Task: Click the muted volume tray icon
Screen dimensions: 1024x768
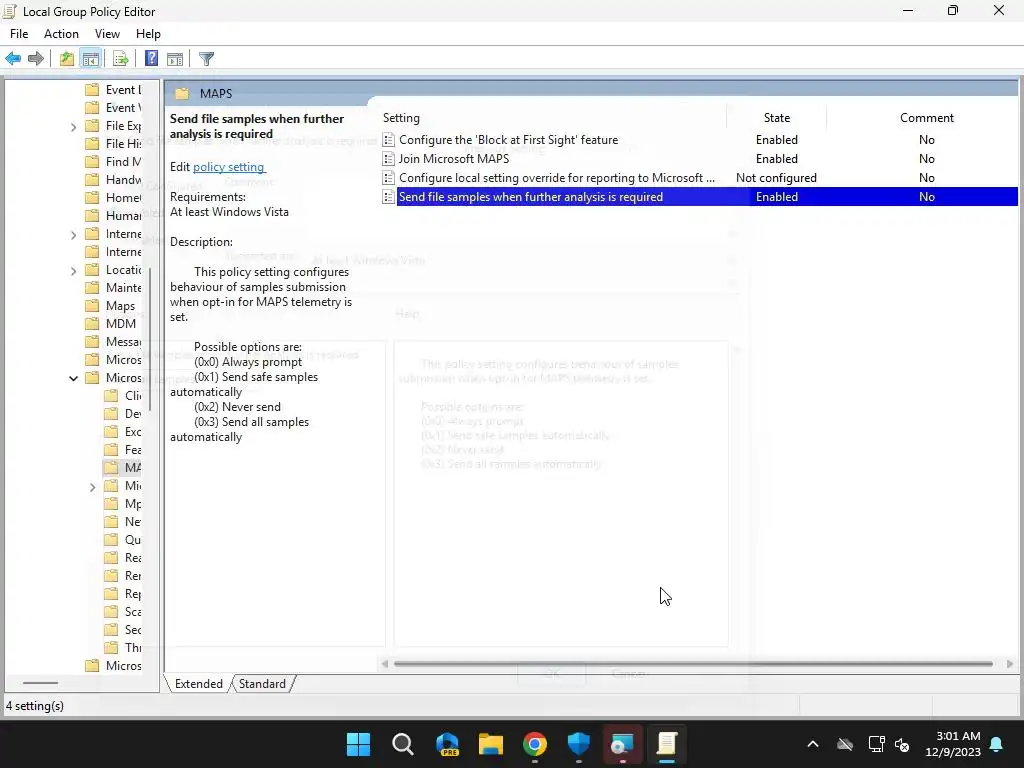Action: pyautogui.click(x=903, y=744)
